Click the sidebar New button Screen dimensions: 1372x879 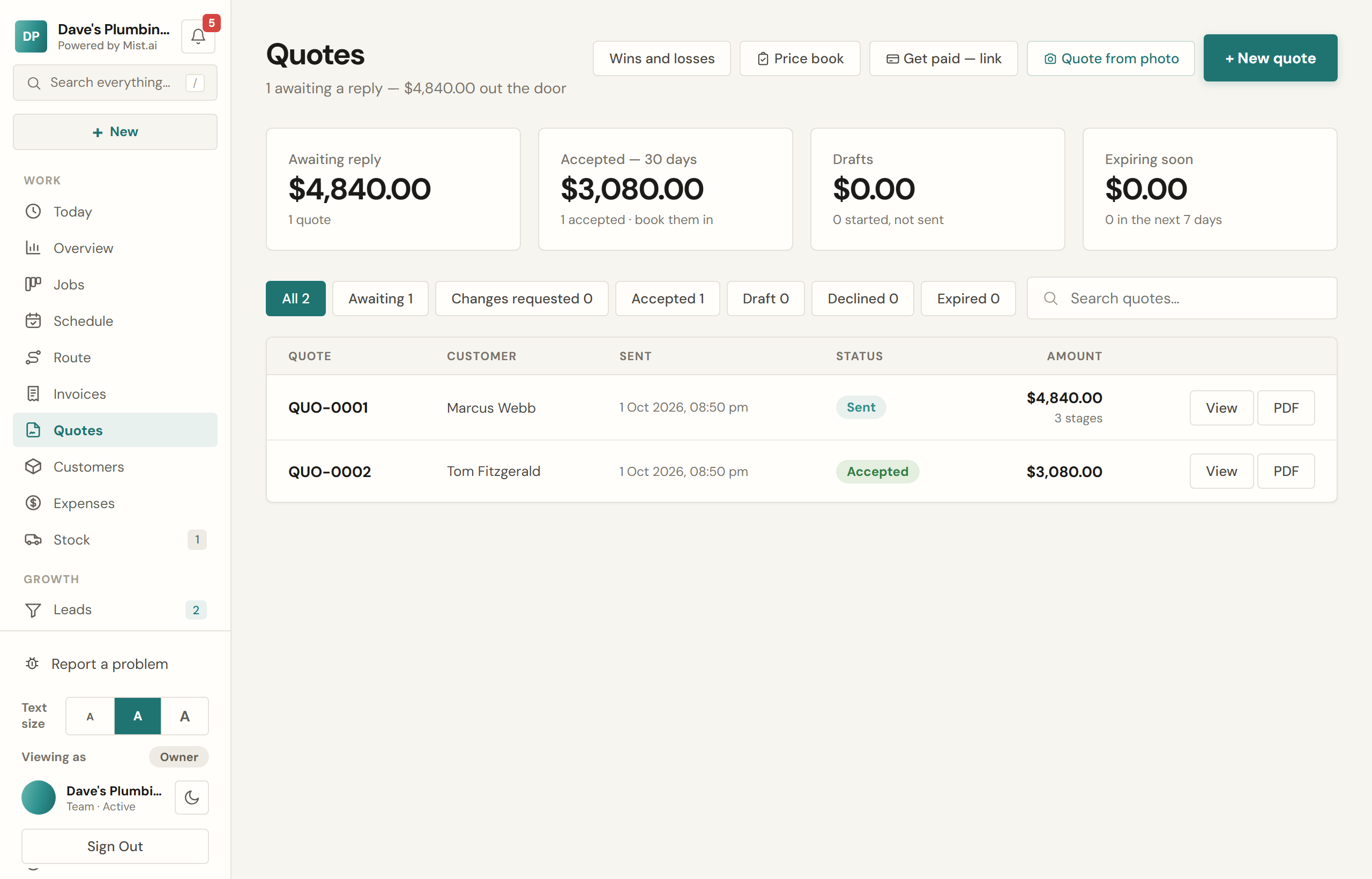(x=115, y=132)
